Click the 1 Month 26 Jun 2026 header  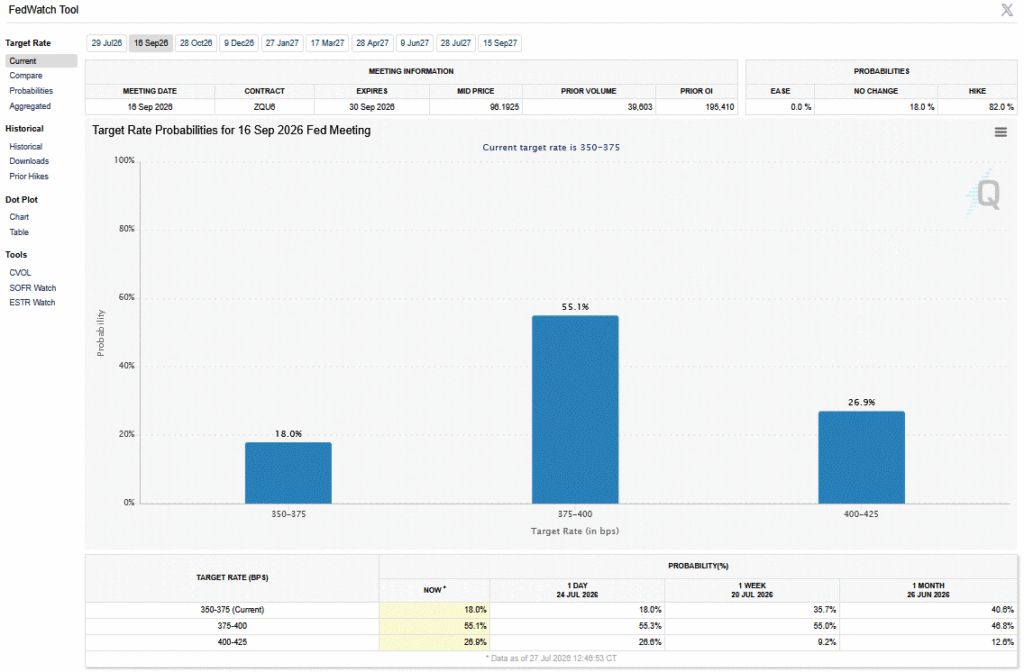(x=928, y=590)
